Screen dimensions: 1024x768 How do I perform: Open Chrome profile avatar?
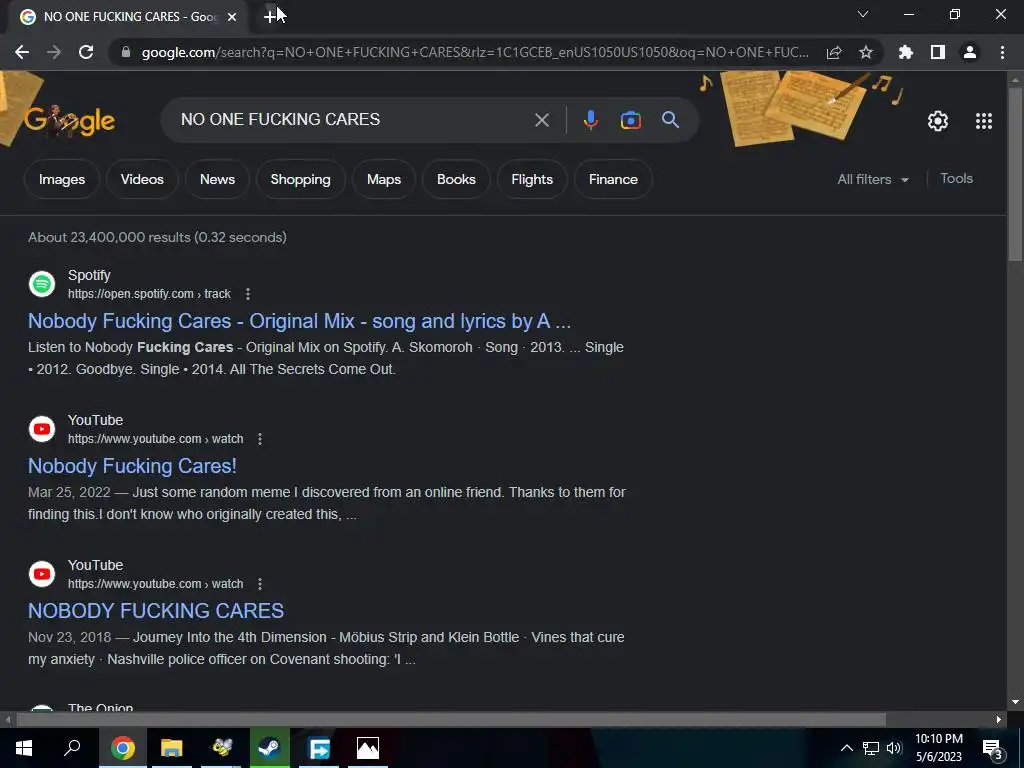coord(970,52)
